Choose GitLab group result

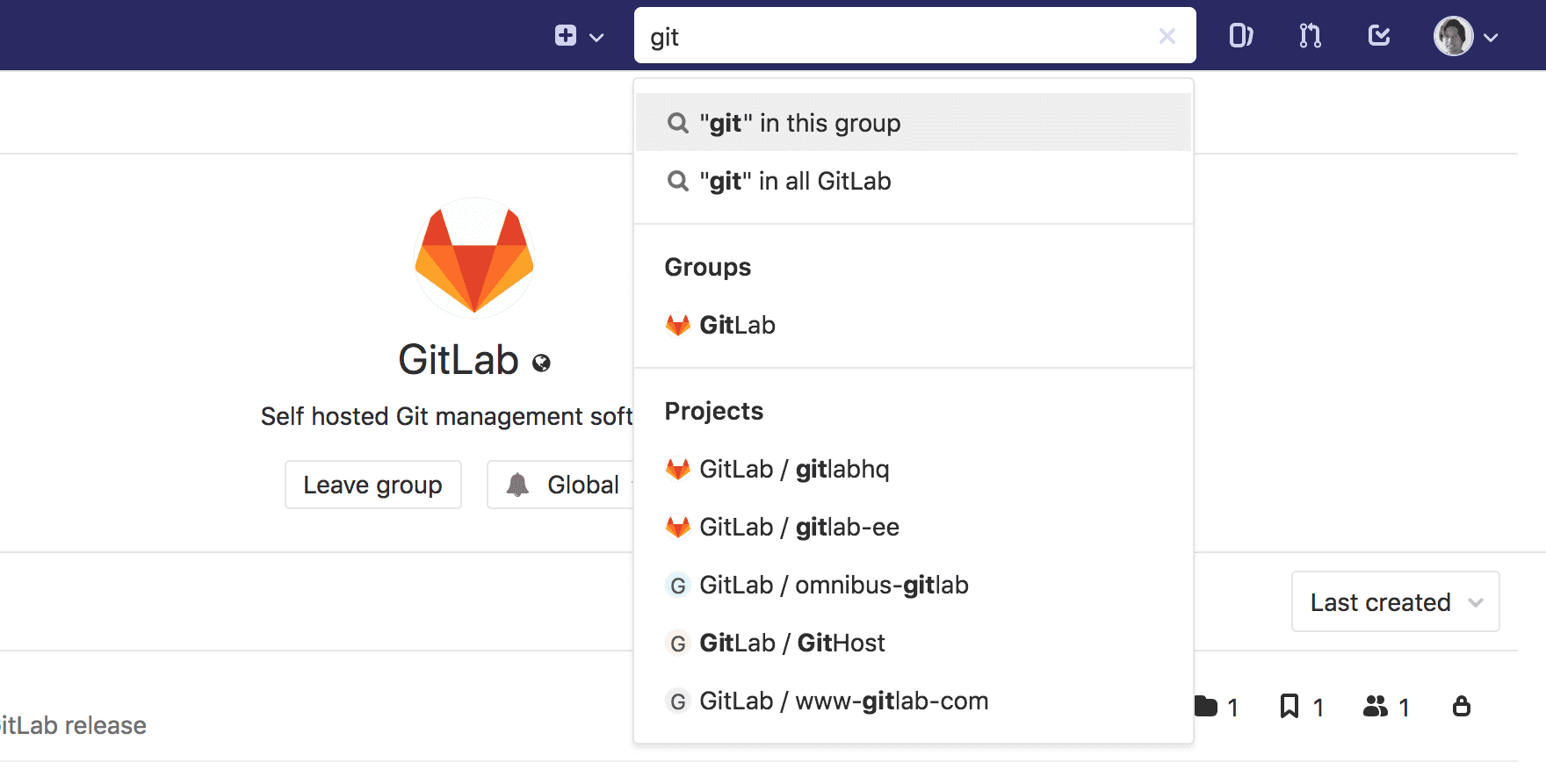click(x=914, y=325)
